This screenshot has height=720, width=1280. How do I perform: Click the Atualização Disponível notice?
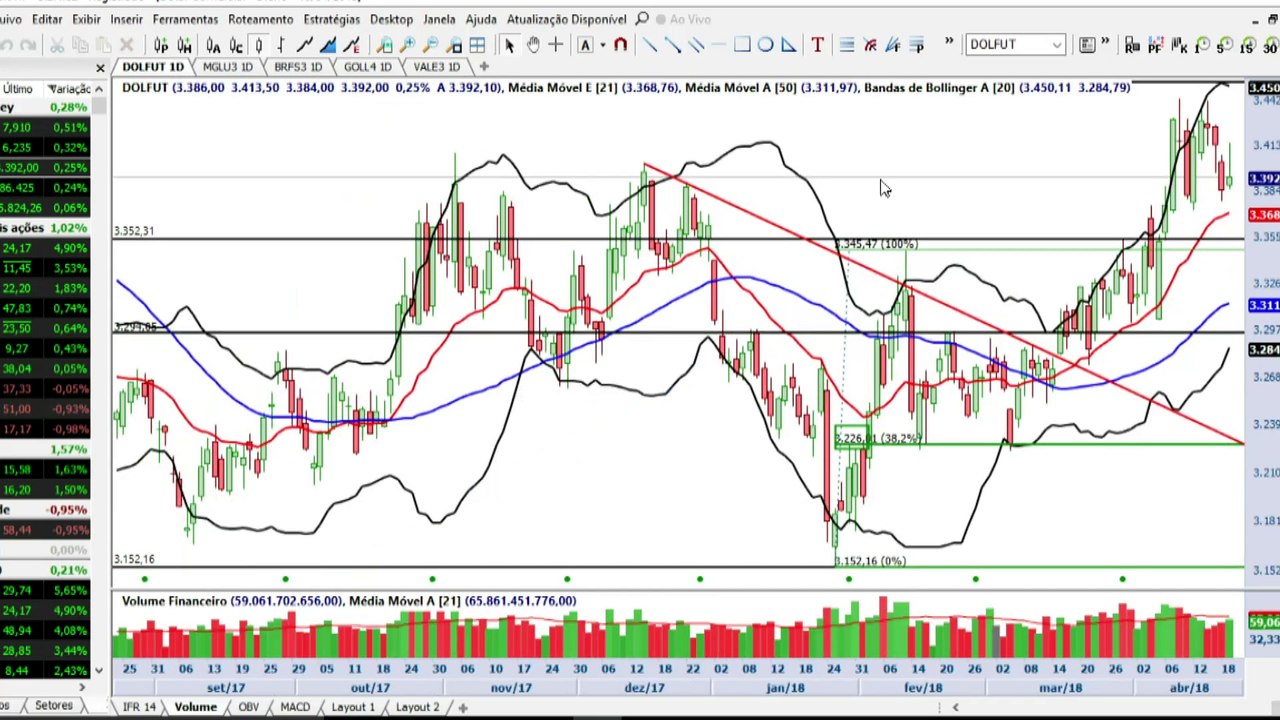point(567,19)
